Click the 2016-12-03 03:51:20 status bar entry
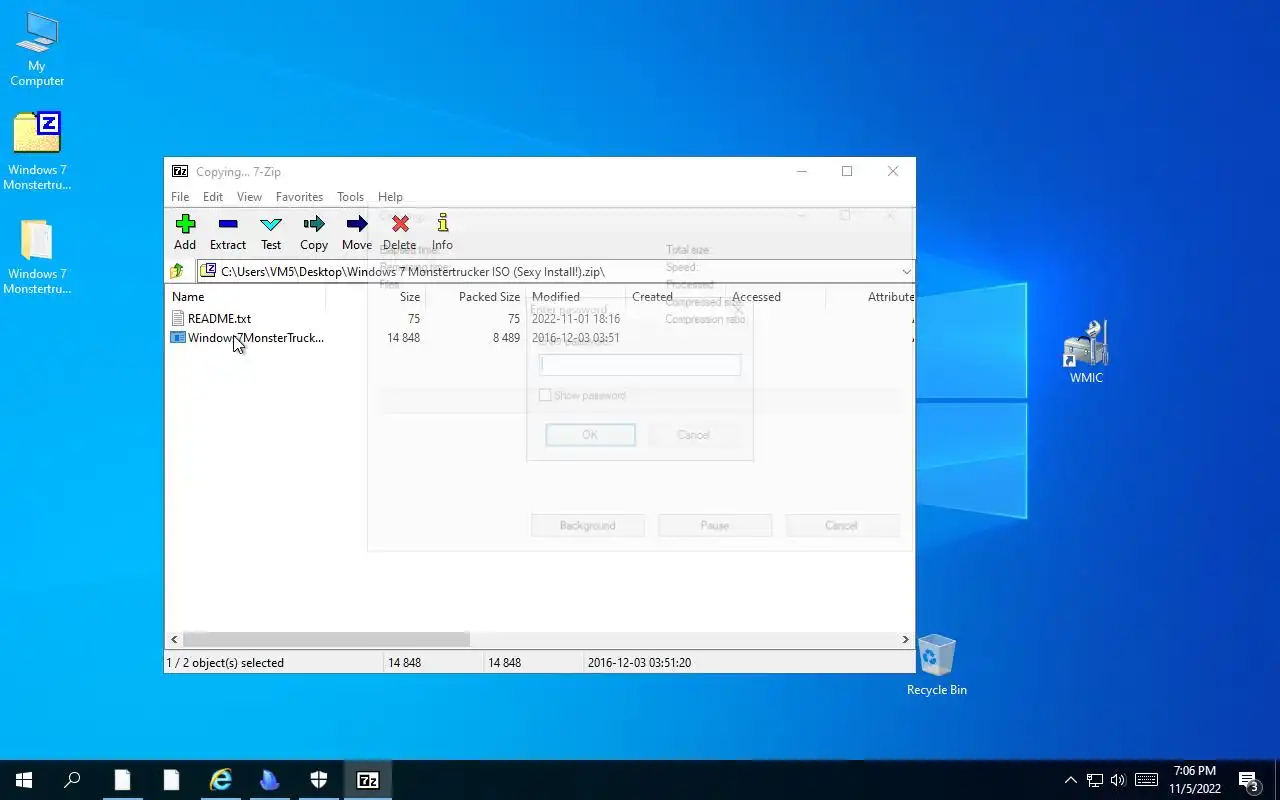This screenshot has height=800, width=1280. click(639, 663)
